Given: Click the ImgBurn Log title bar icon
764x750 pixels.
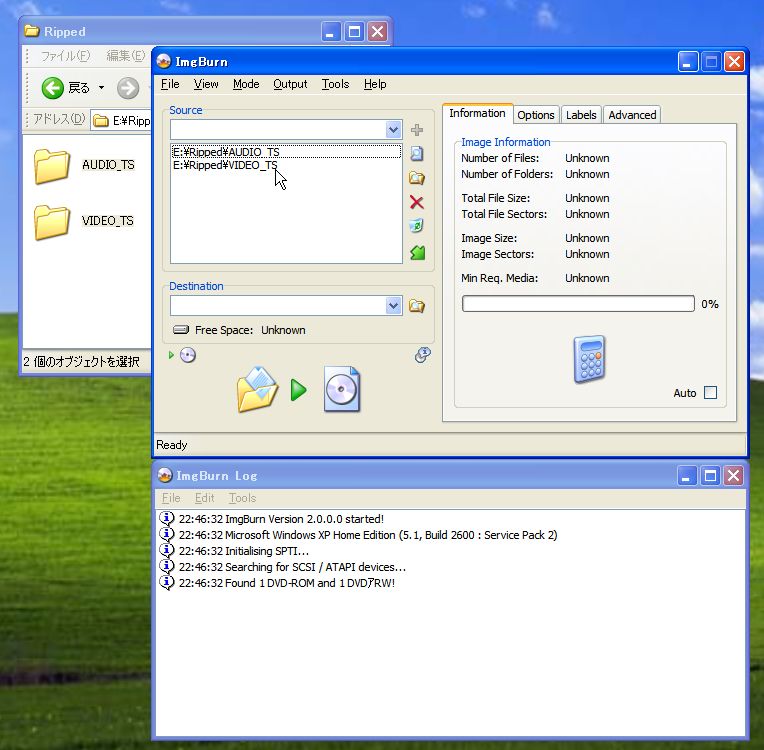Looking at the screenshot, I should pyautogui.click(x=165, y=475).
